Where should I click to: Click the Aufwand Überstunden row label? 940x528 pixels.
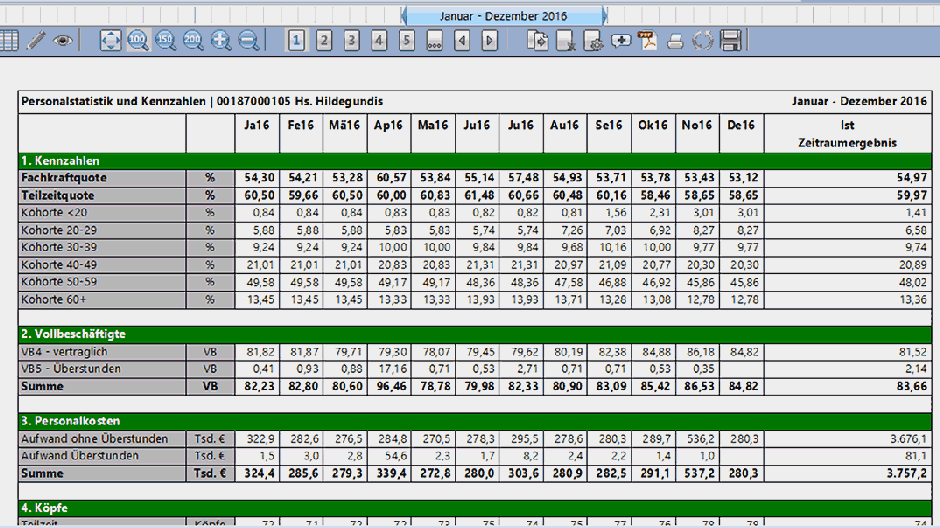click(x=102, y=456)
